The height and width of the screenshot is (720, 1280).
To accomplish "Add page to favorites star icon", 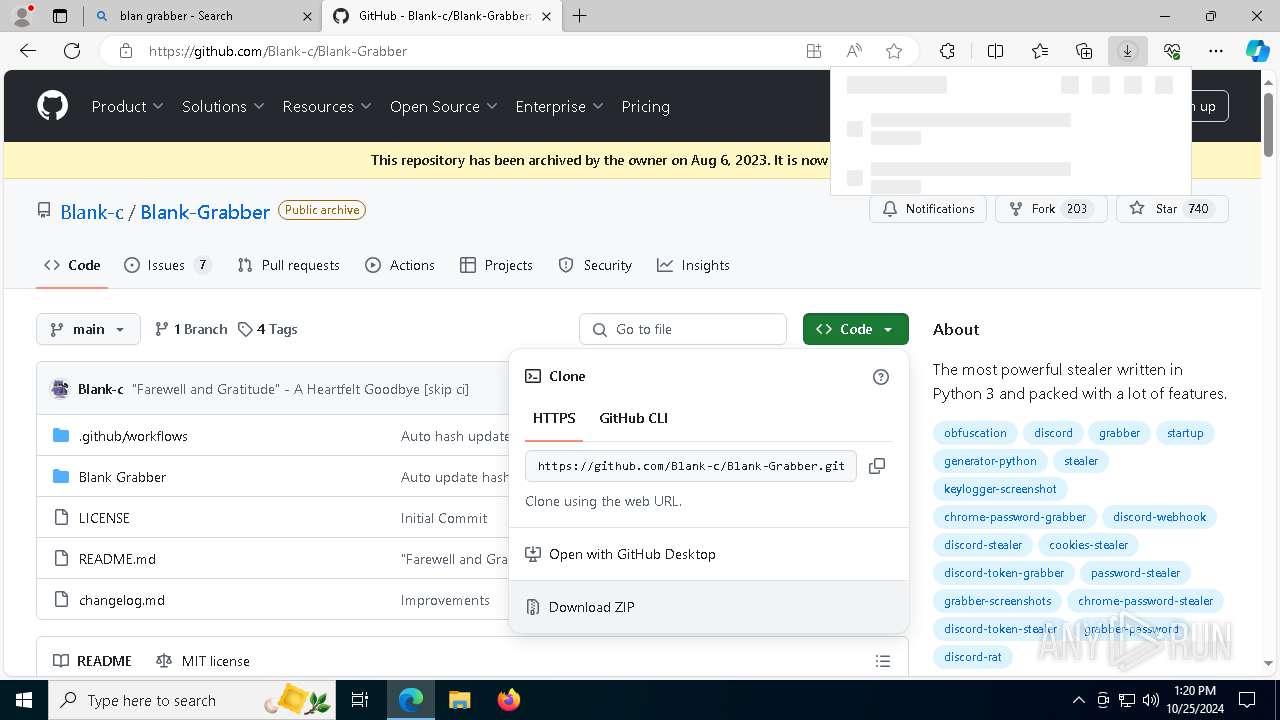I will pyautogui.click(x=894, y=51).
